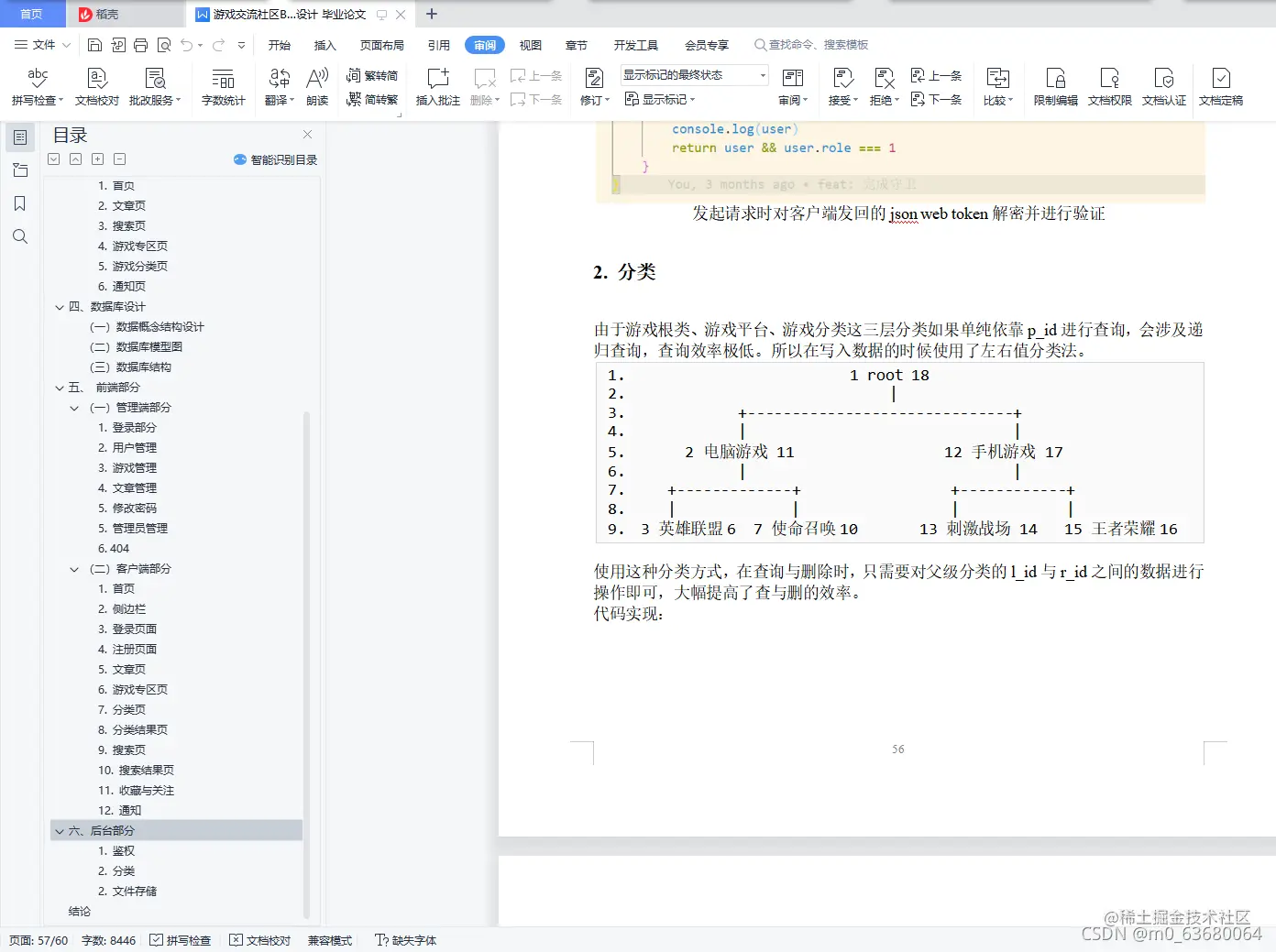The width and height of the screenshot is (1276, 952).
Task: Open the 首页 home tab at top
Action: (32, 14)
